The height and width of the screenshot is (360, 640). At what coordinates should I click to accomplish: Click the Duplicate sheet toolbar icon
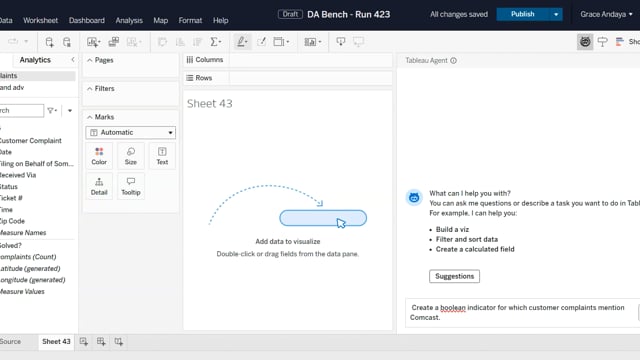click(113, 42)
